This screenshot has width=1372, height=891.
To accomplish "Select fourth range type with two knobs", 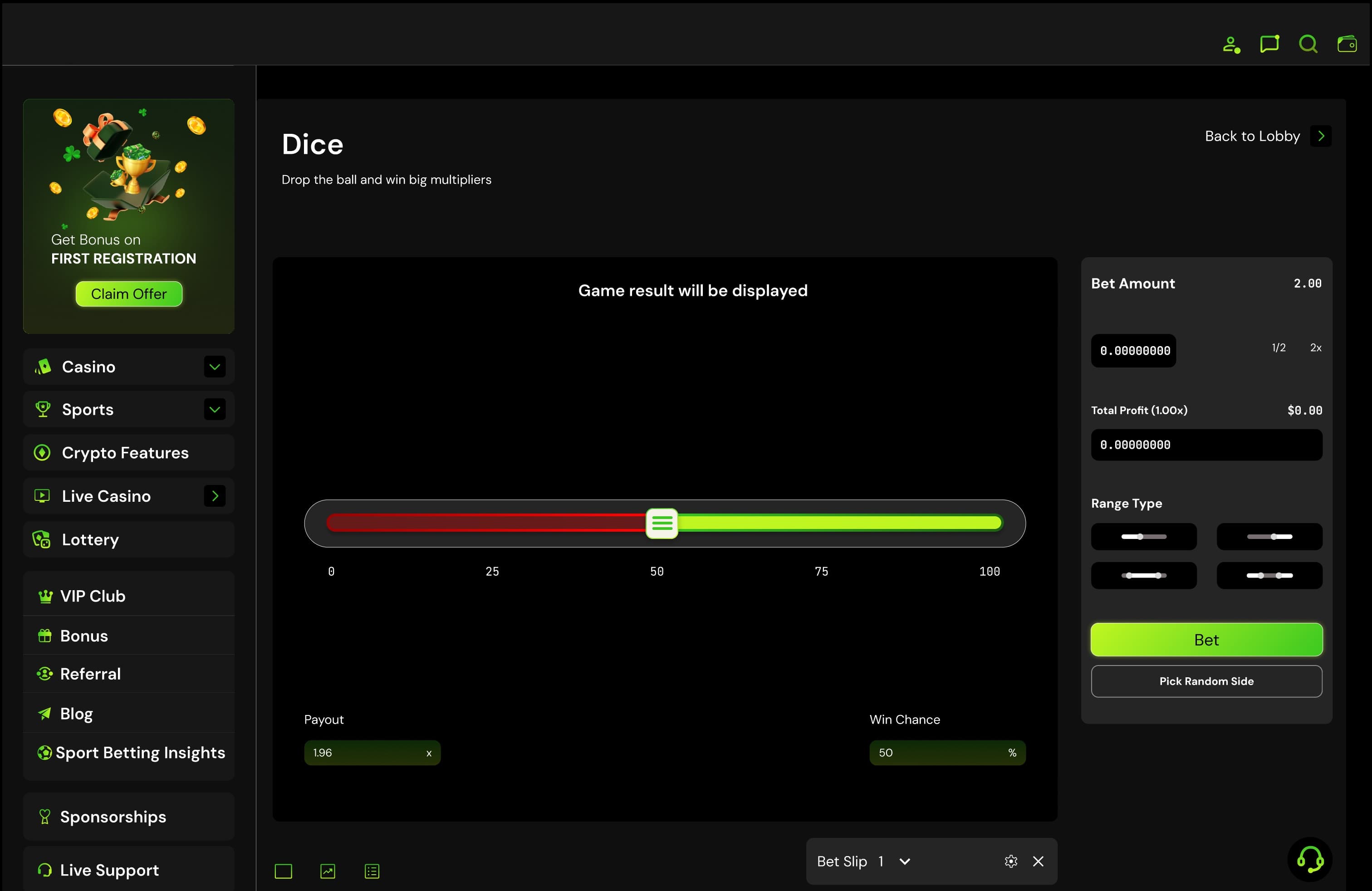I will coord(1269,575).
